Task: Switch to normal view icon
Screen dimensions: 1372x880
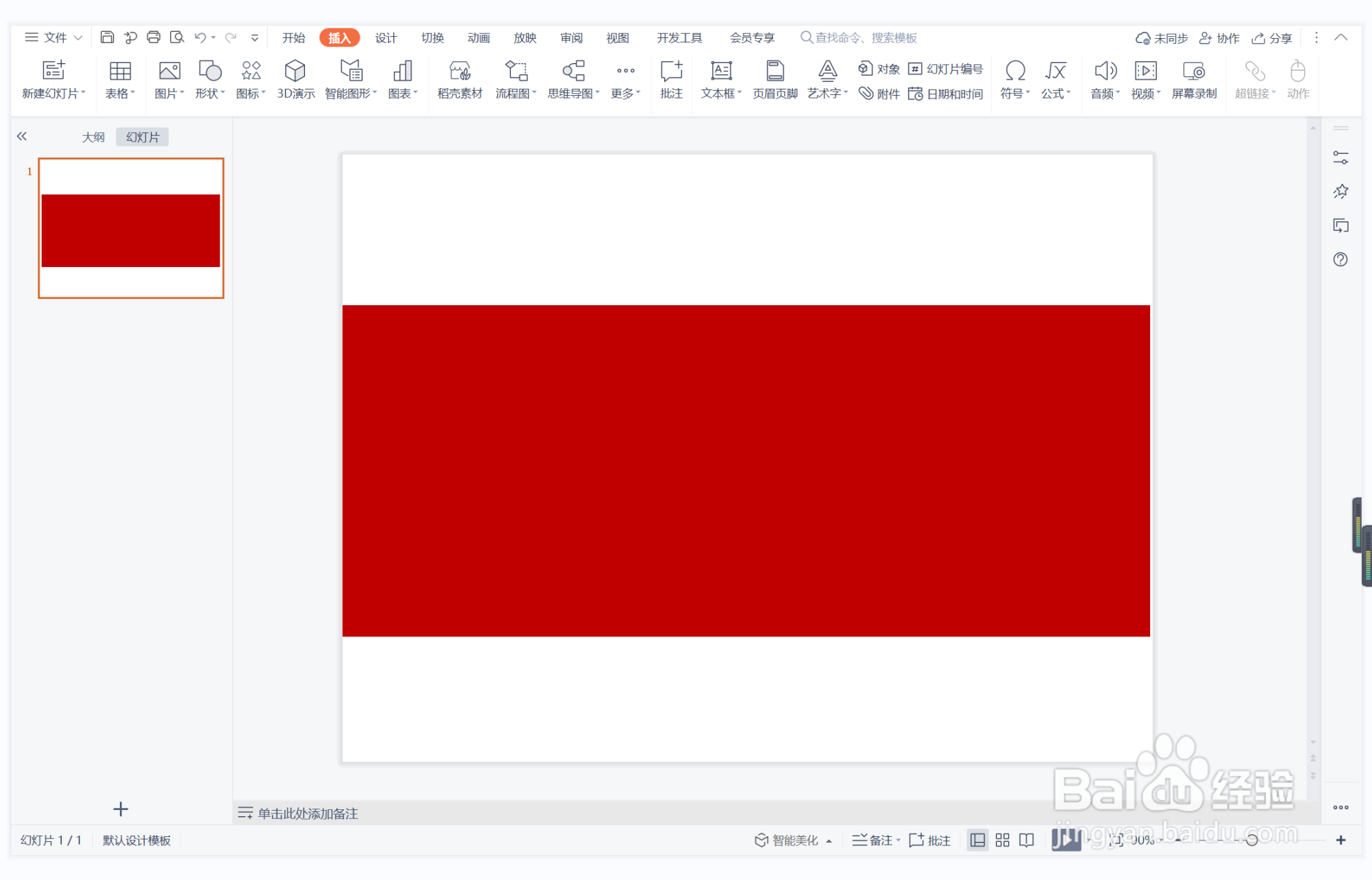Action: pyautogui.click(x=978, y=840)
